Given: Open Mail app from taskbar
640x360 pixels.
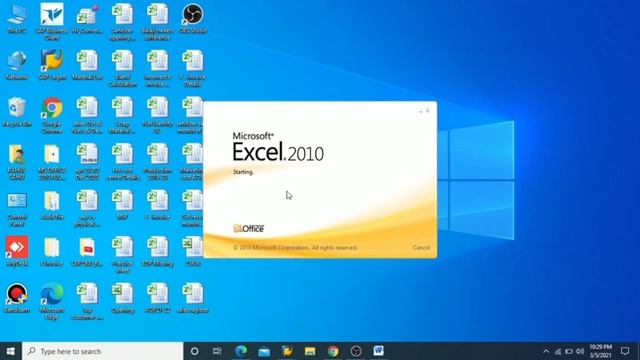Looking at the screenshot, I should [264, 351].
